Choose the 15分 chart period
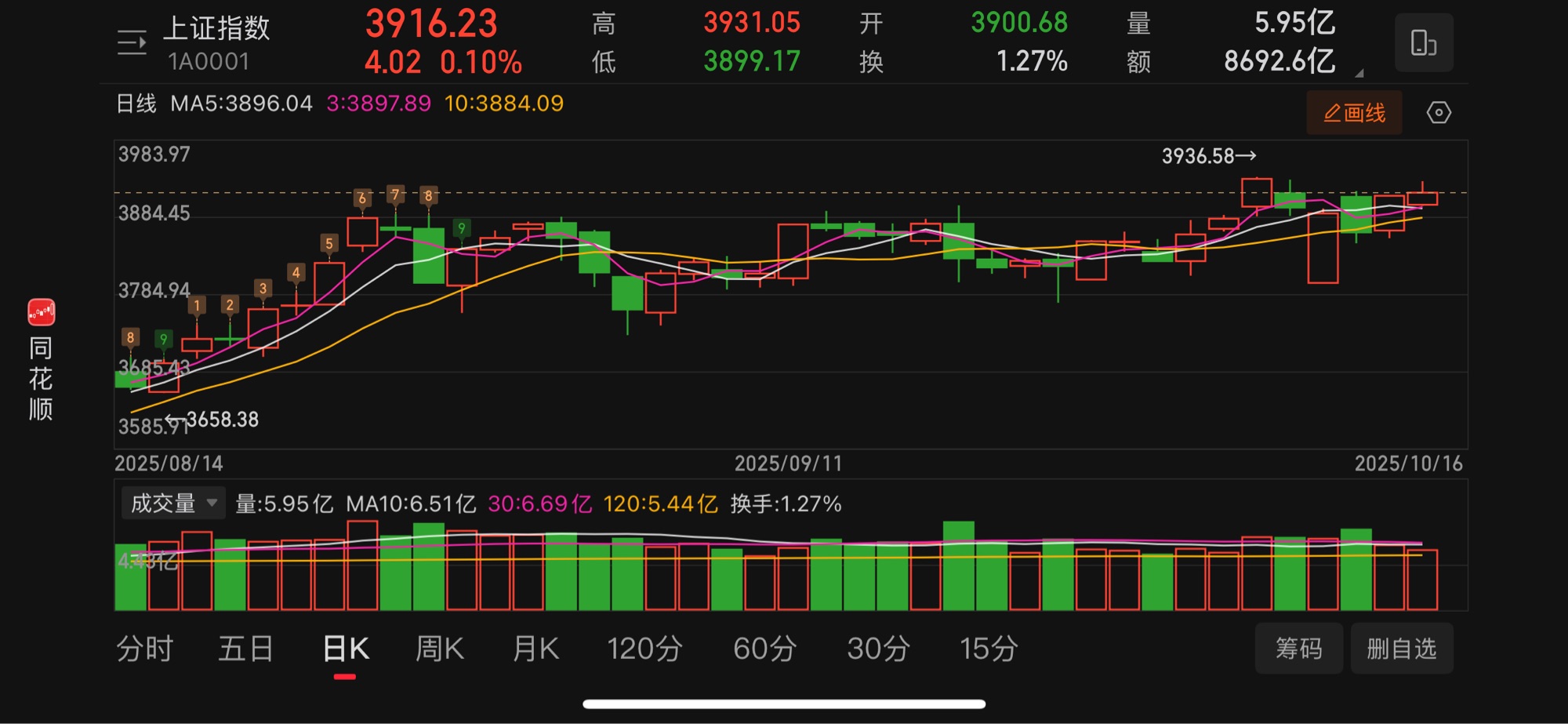The image size is (1568, 724). tap(989, 649)
